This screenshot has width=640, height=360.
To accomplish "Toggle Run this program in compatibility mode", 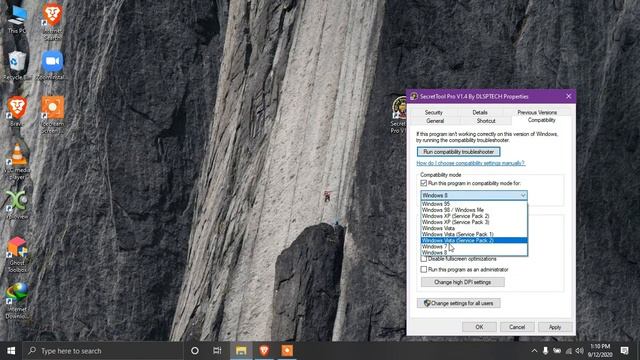I will tap(424, 183).
